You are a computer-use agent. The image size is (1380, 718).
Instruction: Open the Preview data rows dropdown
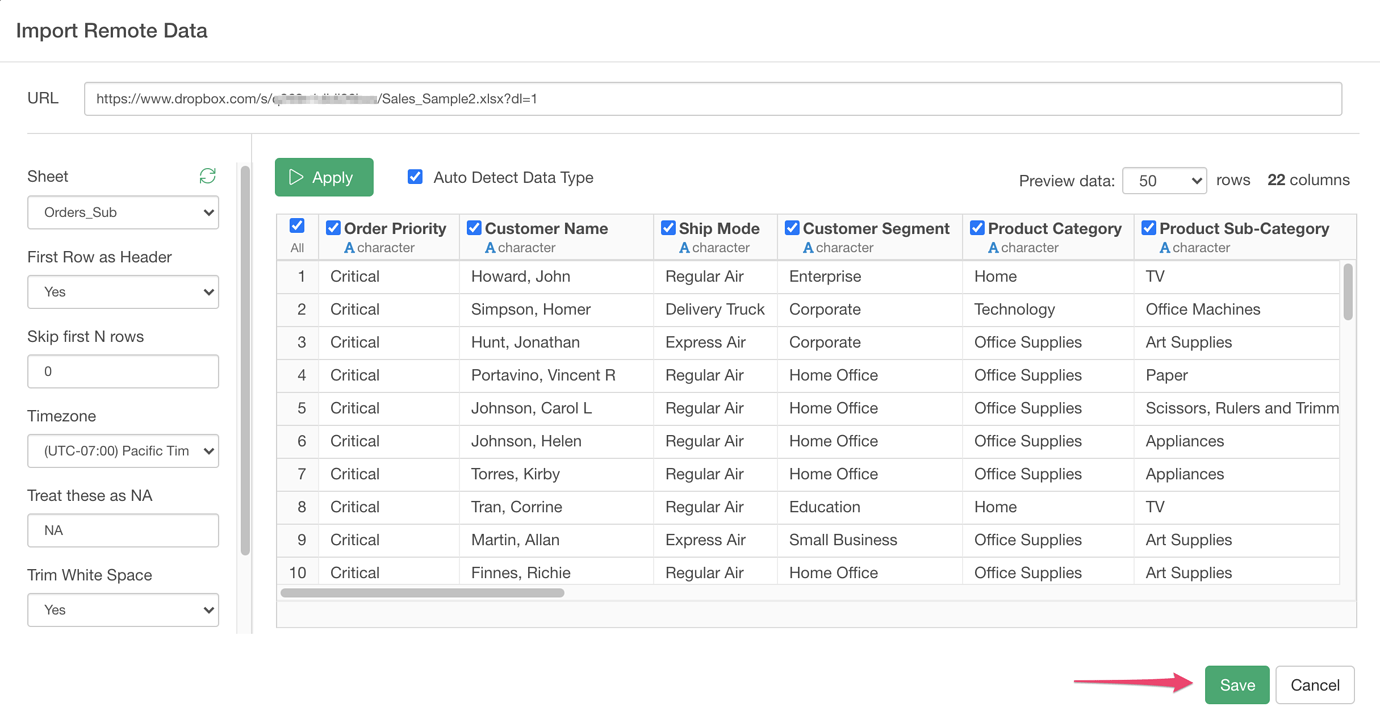pos(1165,181)
